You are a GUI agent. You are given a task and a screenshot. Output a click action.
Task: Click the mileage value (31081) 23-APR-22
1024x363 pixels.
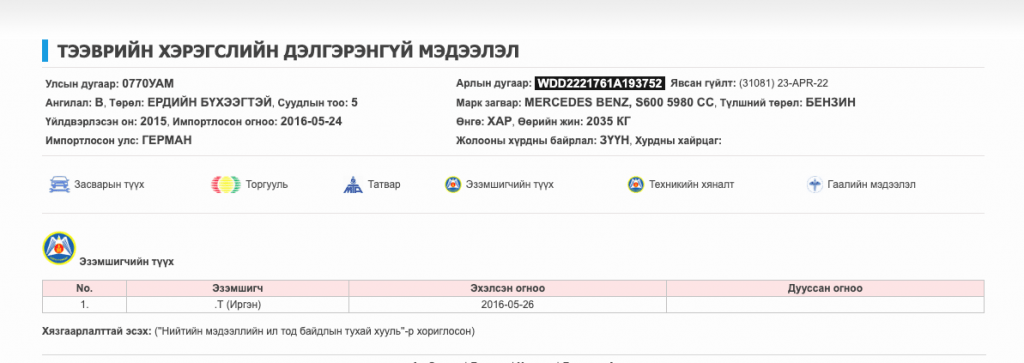pos(784,84)
